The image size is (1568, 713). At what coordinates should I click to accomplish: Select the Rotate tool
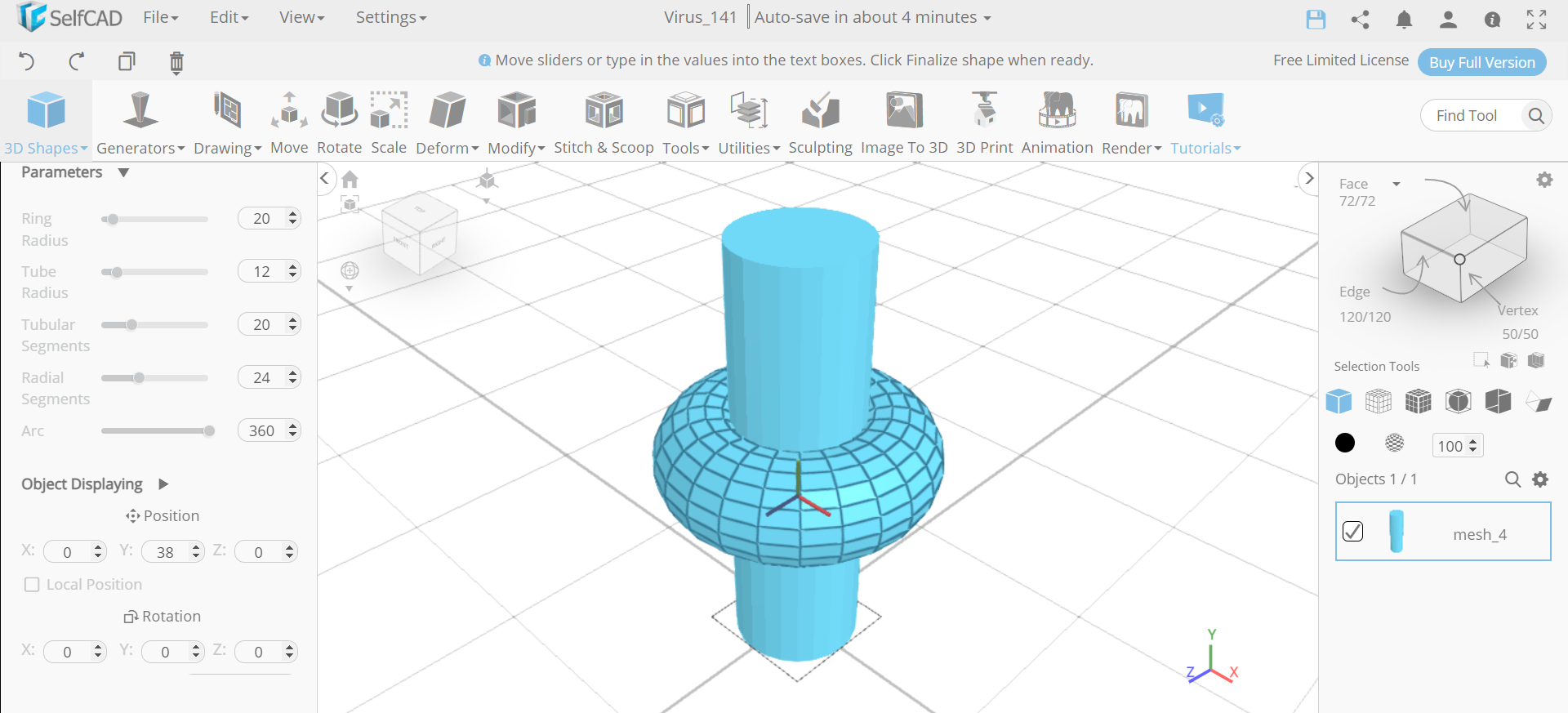[x=339, y=123]
